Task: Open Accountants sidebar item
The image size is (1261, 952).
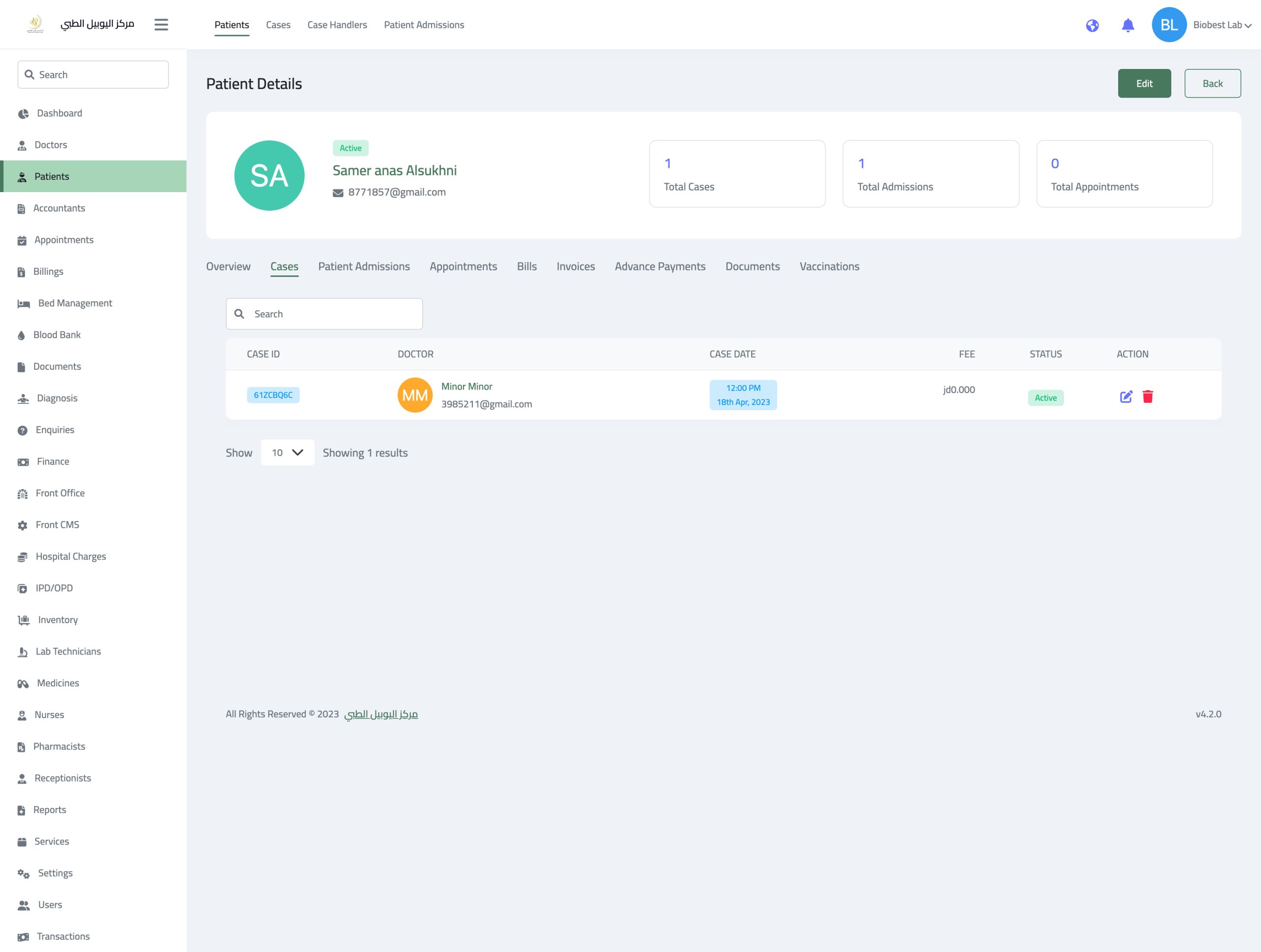Action: (93, 208)
